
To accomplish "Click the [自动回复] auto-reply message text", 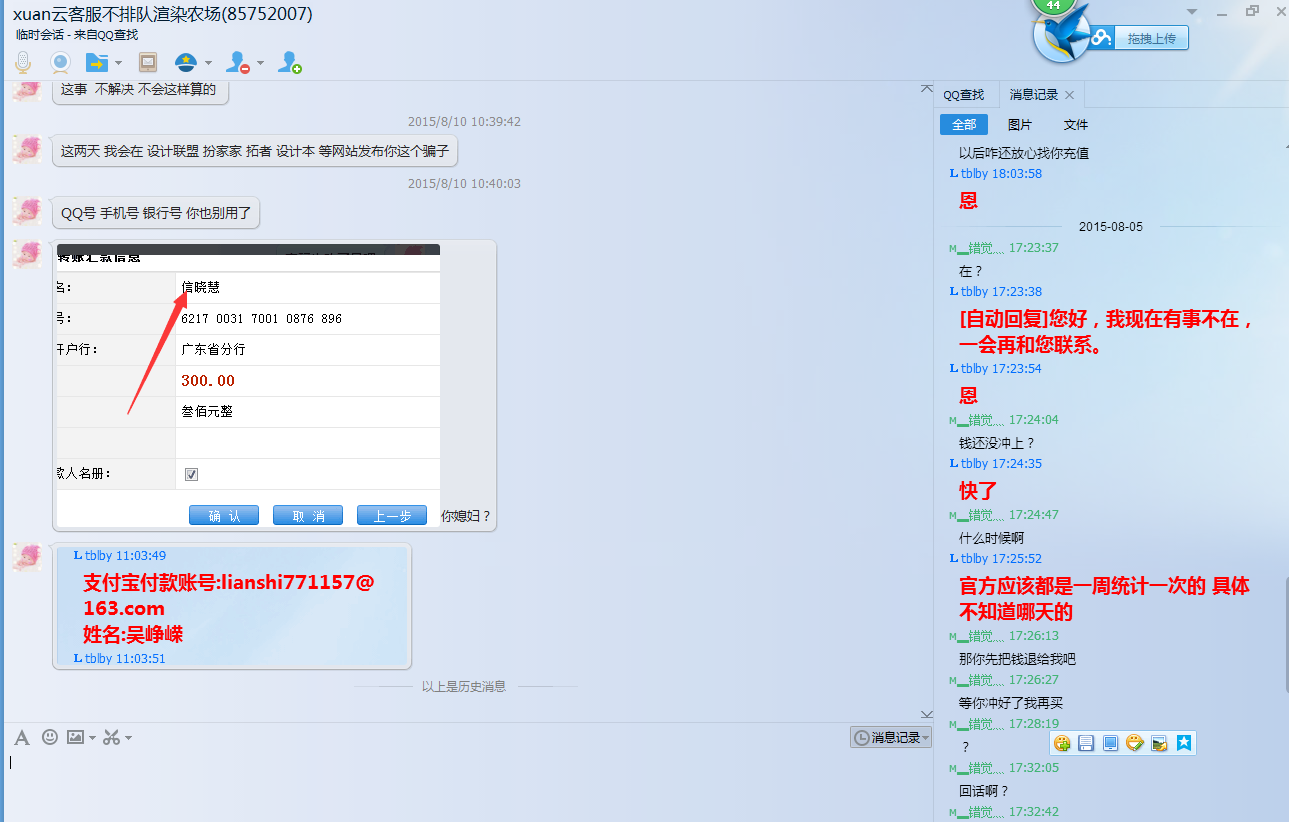I will 1107,333.
